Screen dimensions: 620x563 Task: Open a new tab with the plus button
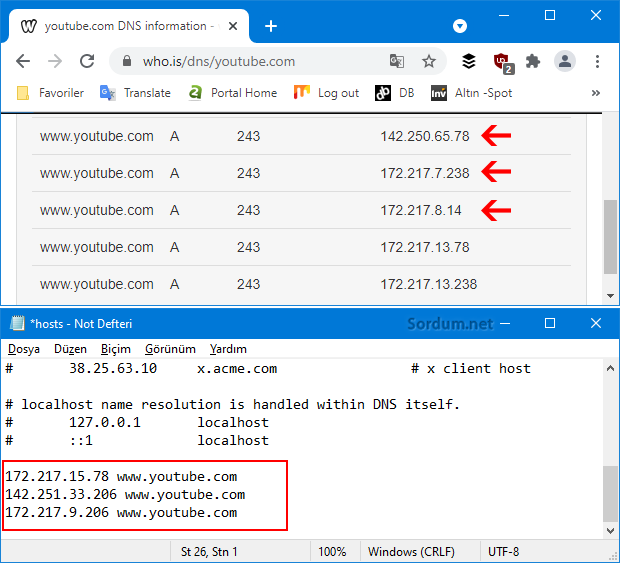coord(271,26)
